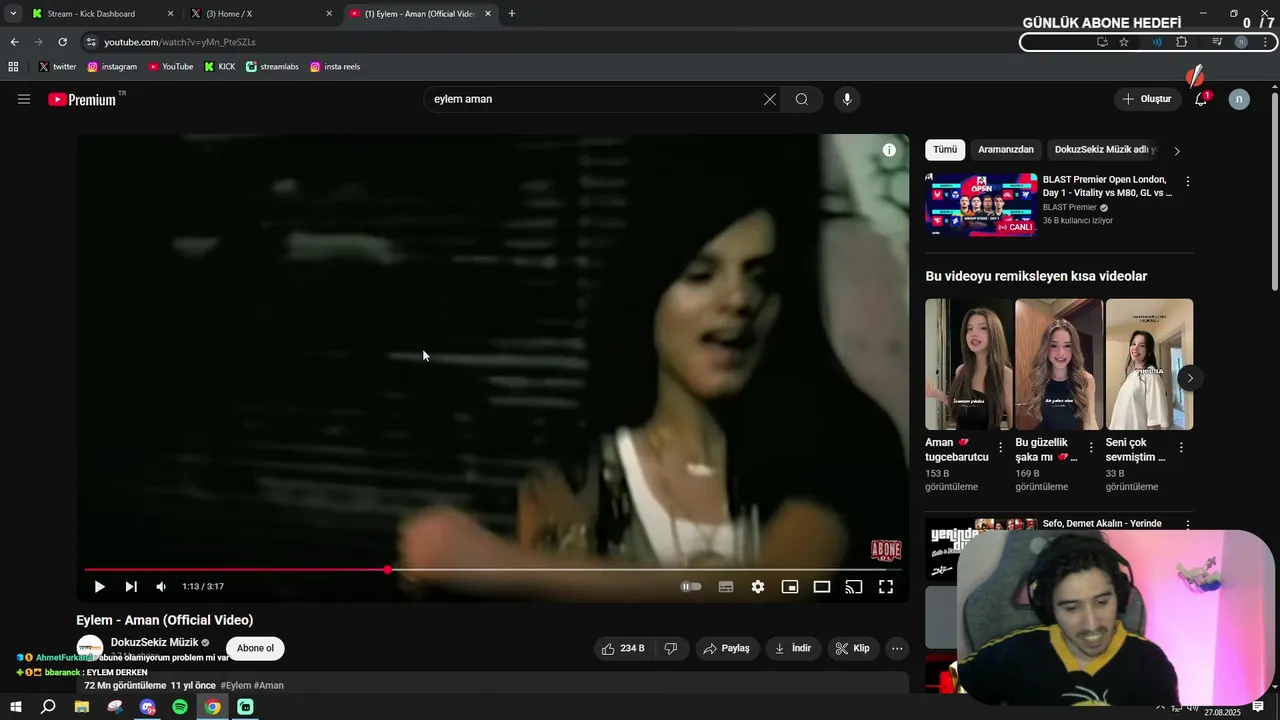
Task: Click the Oluştur create button
Action: 1147,99
